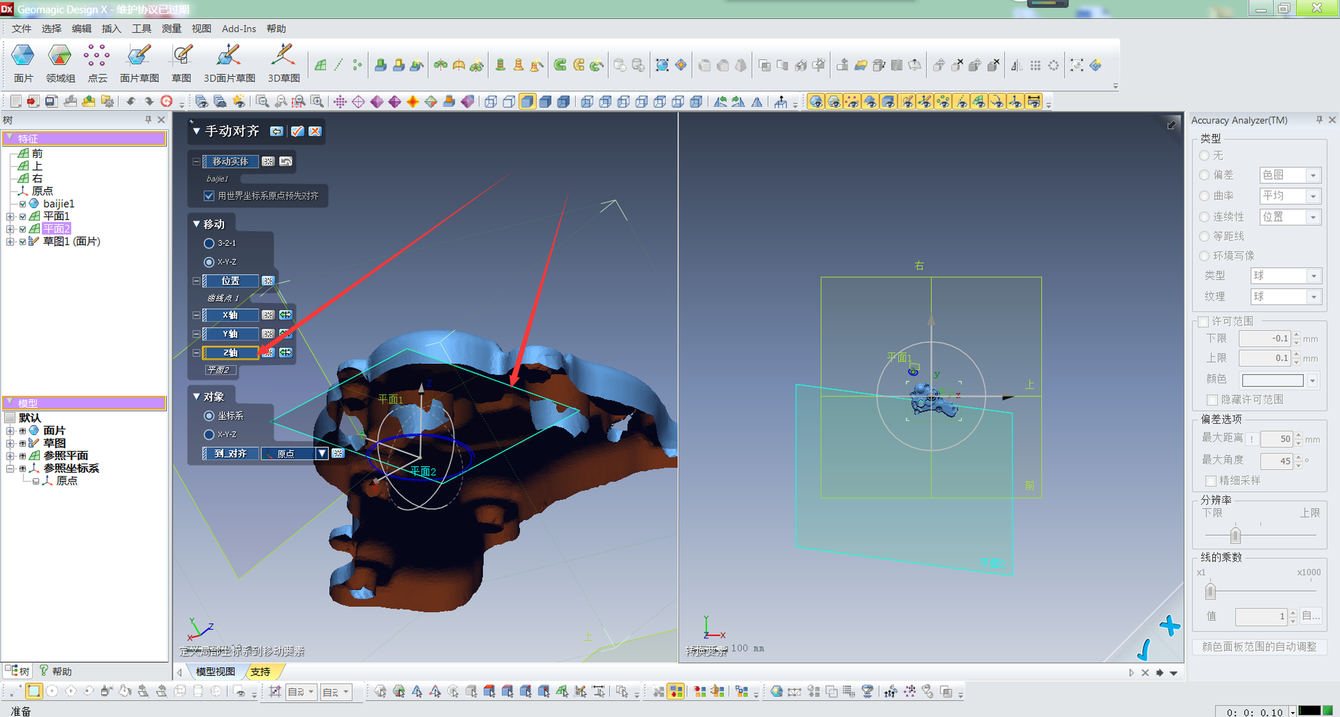The width and height of the screenshot is (1340, 717).
Task: Open the 草图 sketch tool
Action: coord(181,62)
